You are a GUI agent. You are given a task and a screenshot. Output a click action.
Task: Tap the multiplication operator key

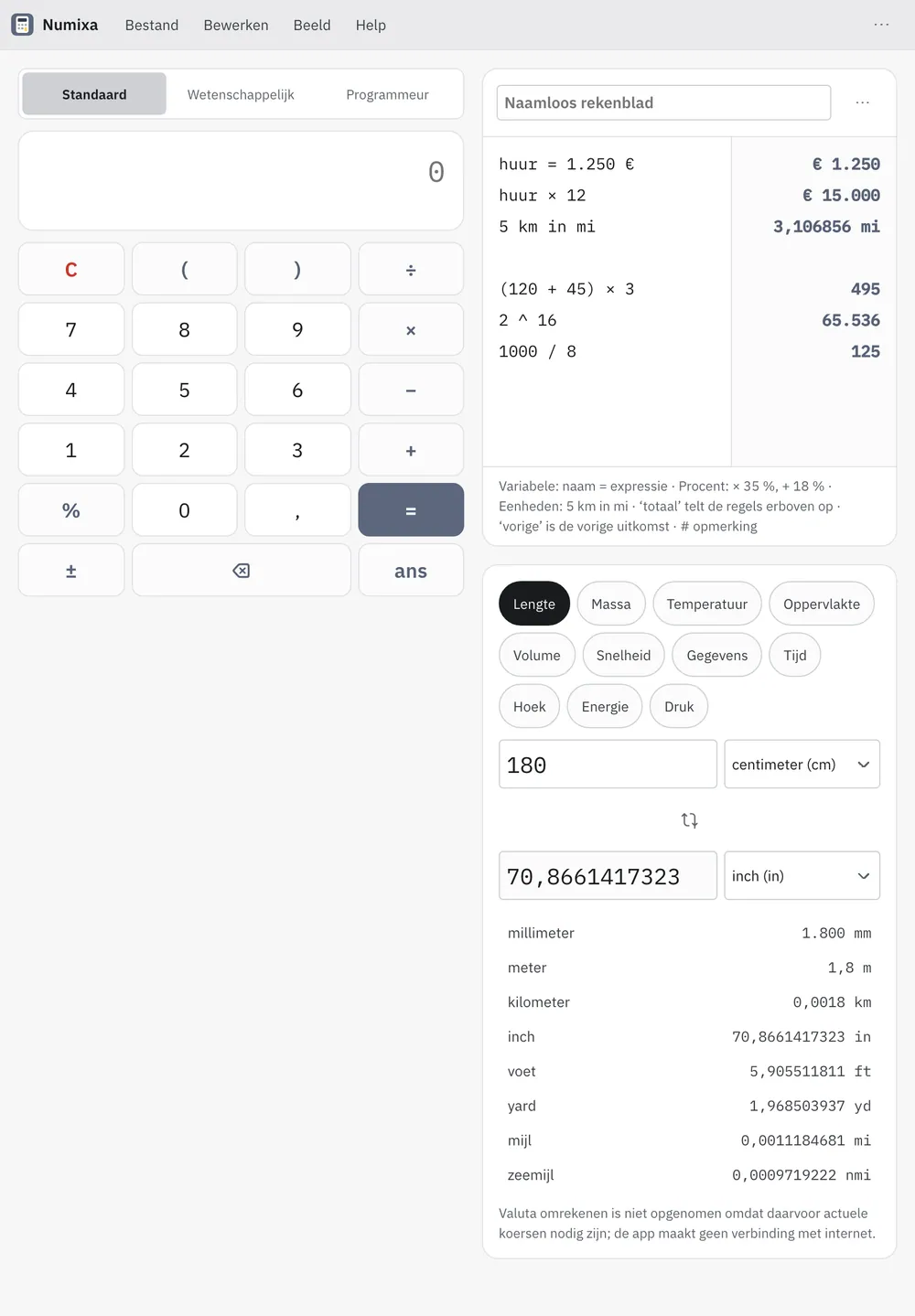click(x=411, y=329)
